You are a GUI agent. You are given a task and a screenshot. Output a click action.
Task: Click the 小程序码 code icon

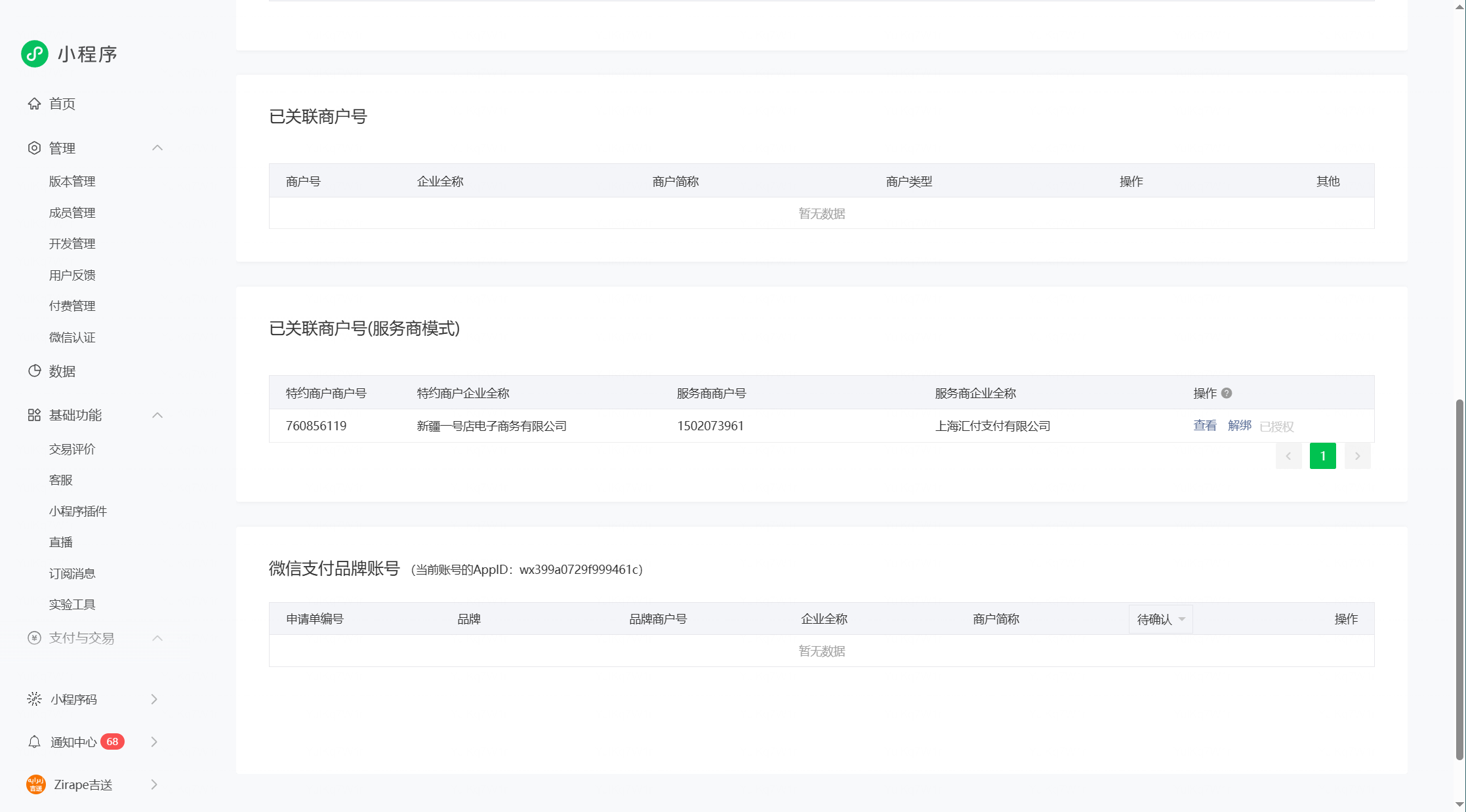34,699
